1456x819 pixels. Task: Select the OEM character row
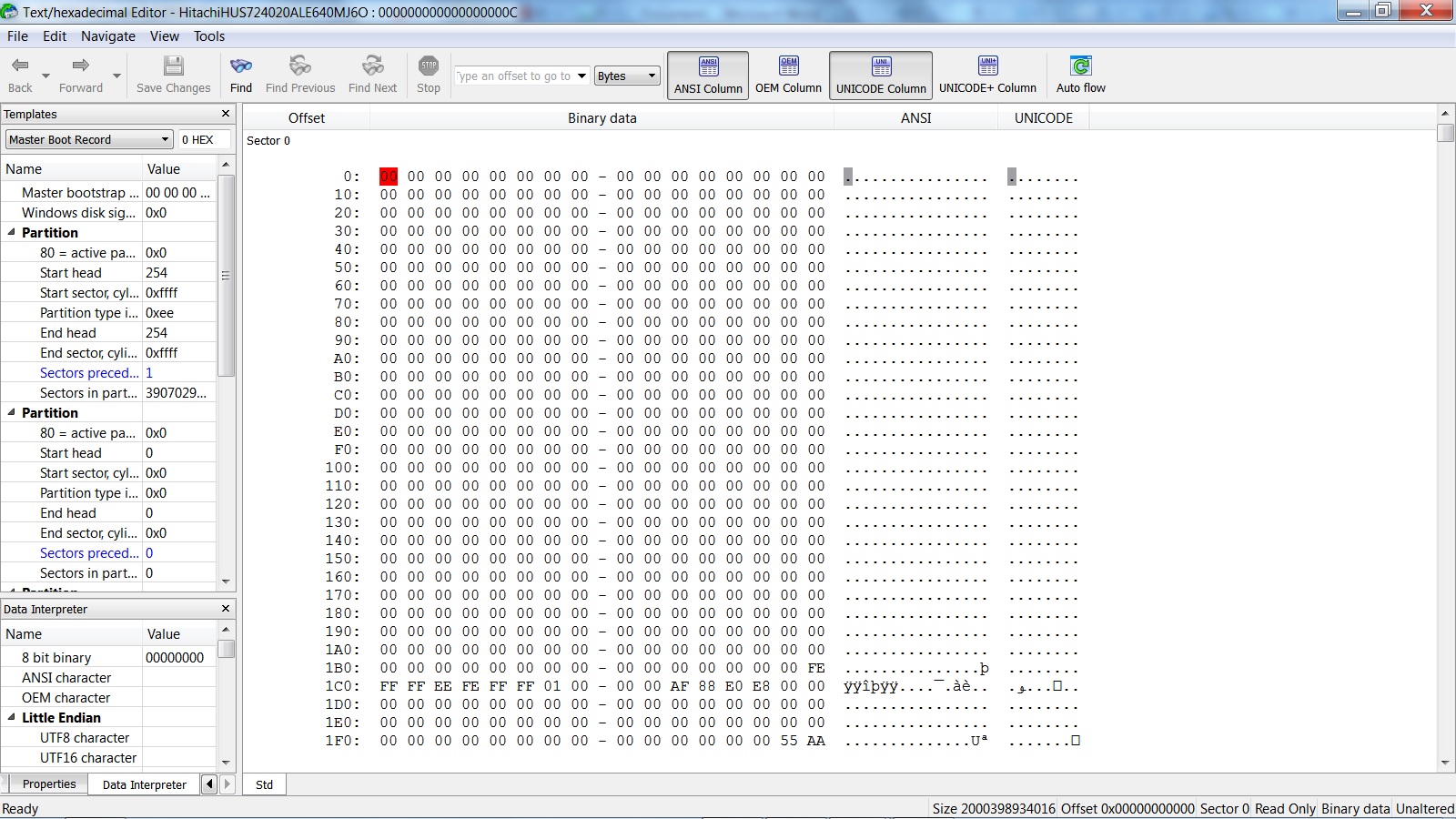click(108, 697)
